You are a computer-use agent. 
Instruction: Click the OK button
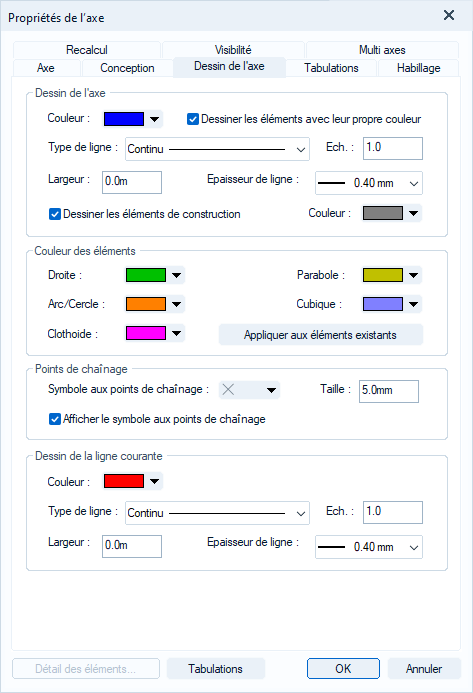coord(343,669)
